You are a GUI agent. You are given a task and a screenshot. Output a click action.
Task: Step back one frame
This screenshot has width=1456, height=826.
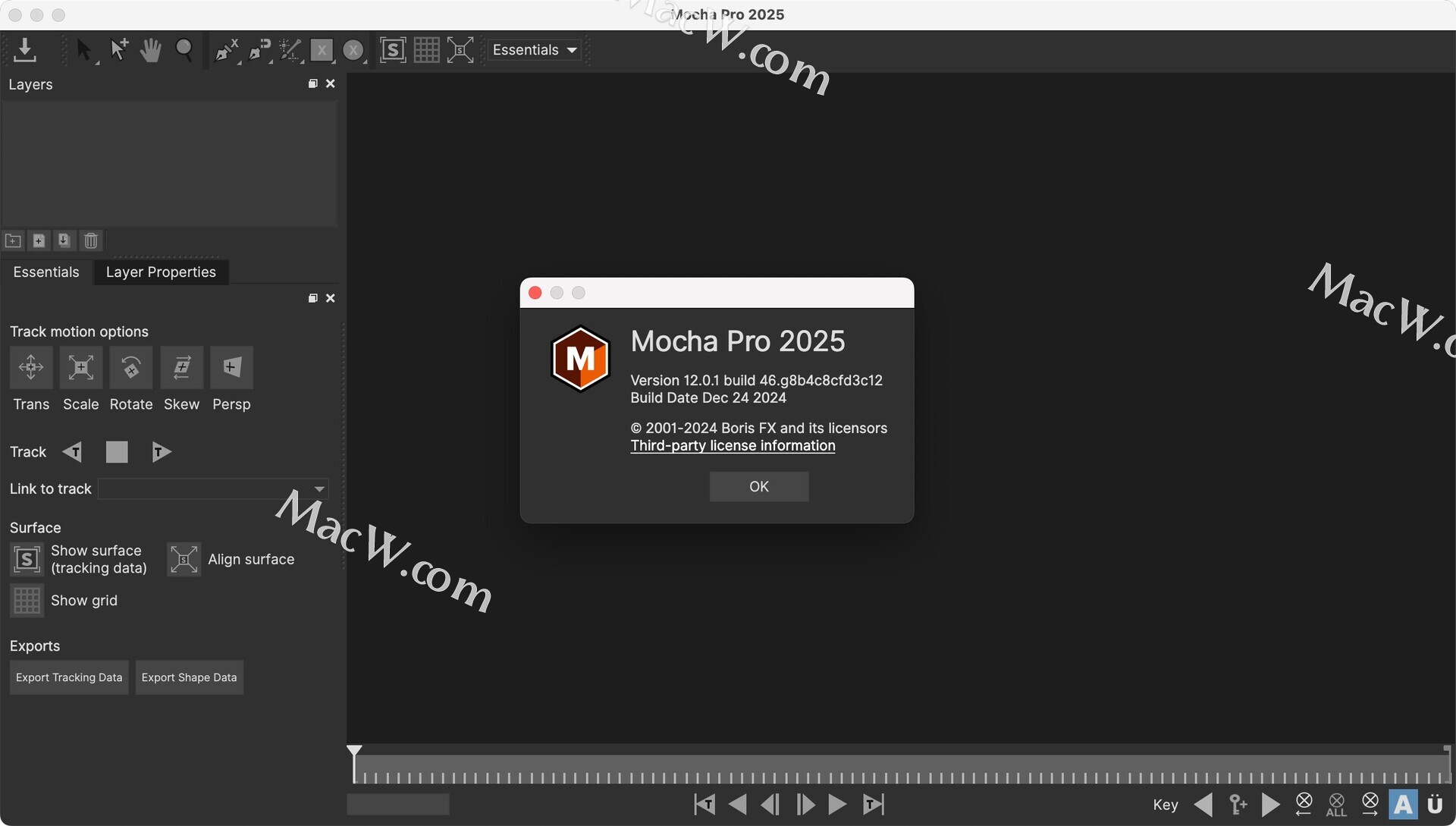[770, 804]
